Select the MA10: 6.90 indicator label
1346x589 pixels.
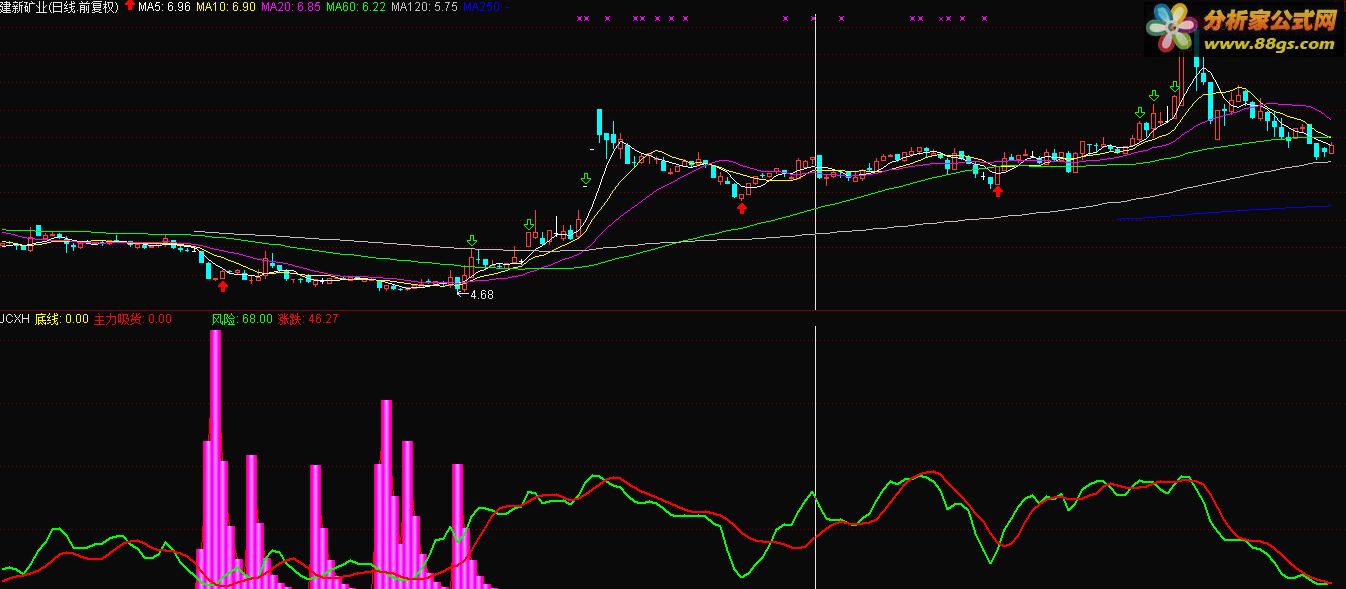tap(225, 7)
